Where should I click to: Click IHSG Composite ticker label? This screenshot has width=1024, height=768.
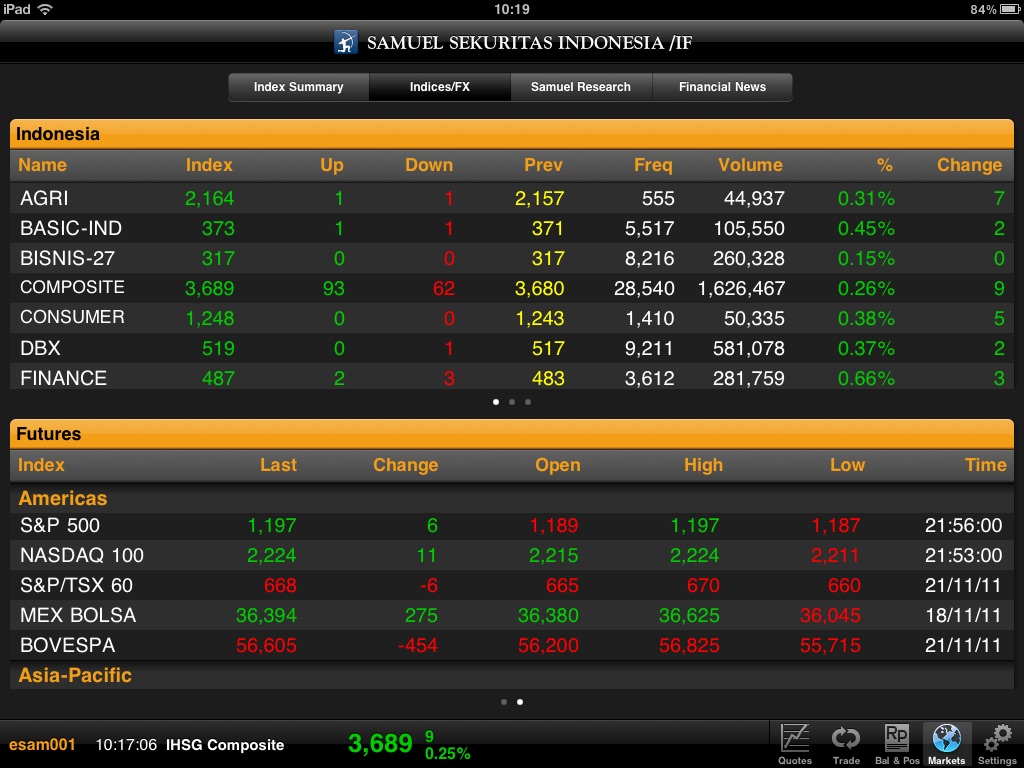pyautogui.click(x=225, y=745)
